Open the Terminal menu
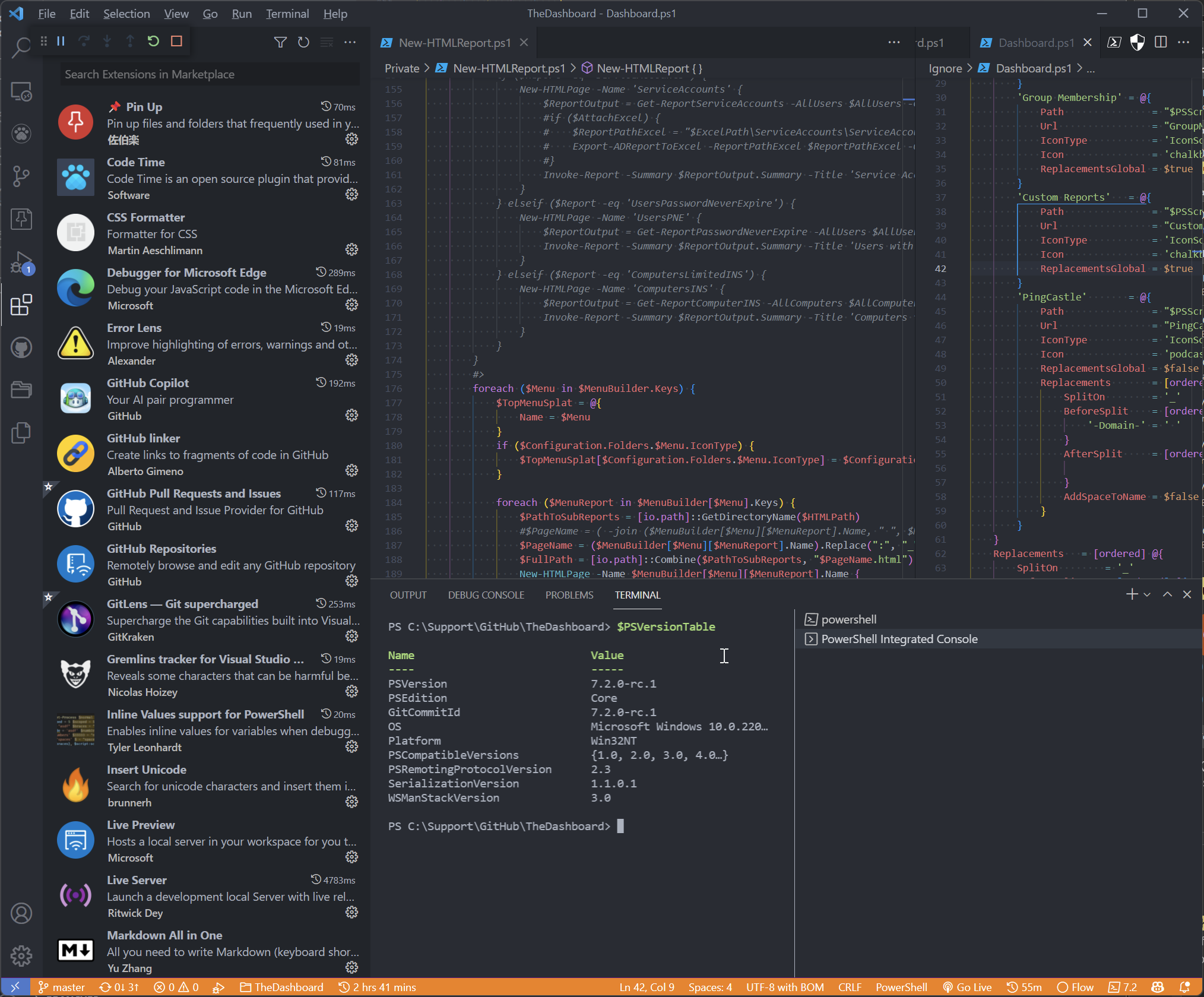The image size is (1204, 997). (x=287, y=14)
